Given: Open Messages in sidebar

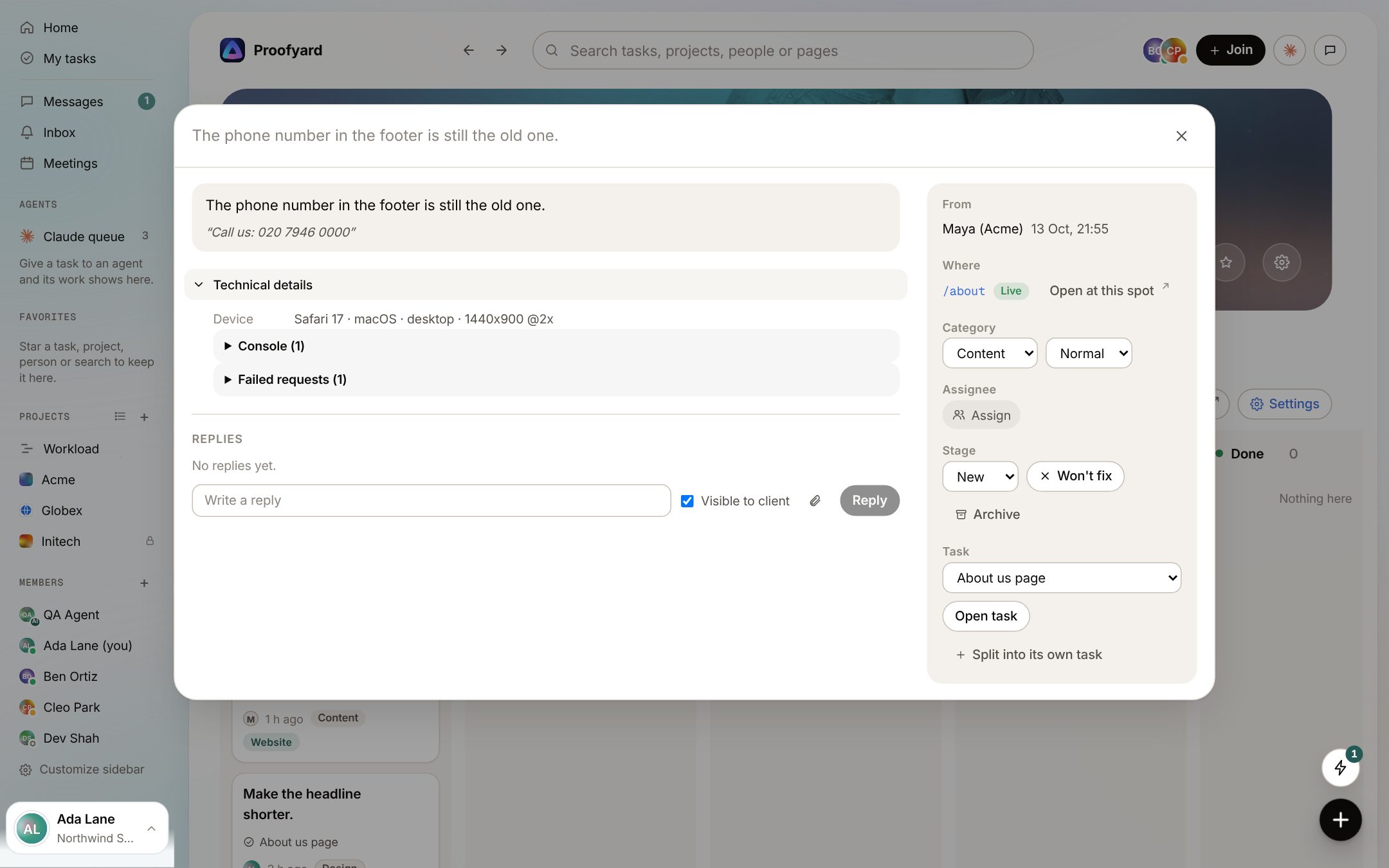Looking at the screenshot, I should click(x=87, y=102).
